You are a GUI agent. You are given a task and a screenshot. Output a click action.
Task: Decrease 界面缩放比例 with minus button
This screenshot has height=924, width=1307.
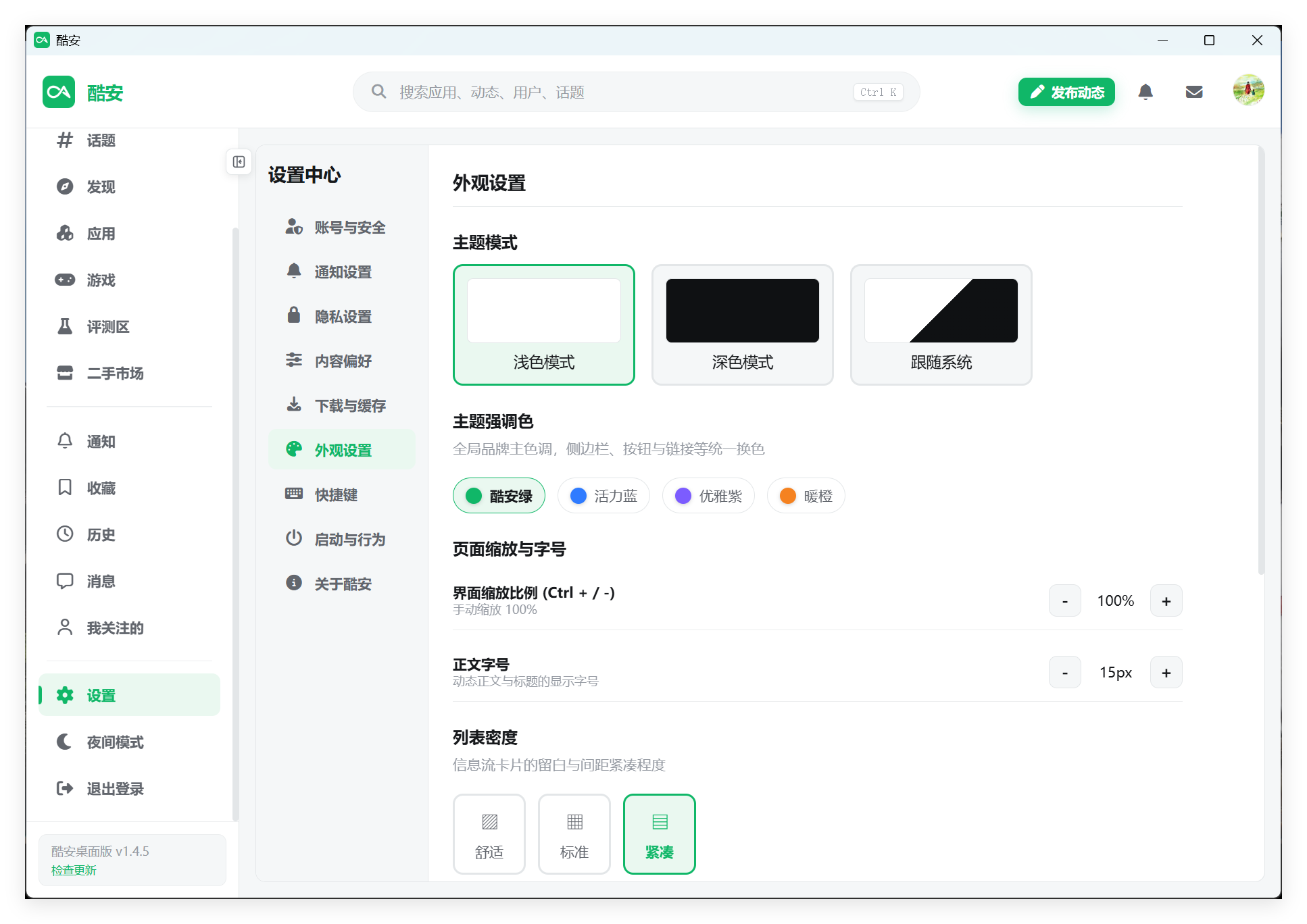tap(1065, 600)
